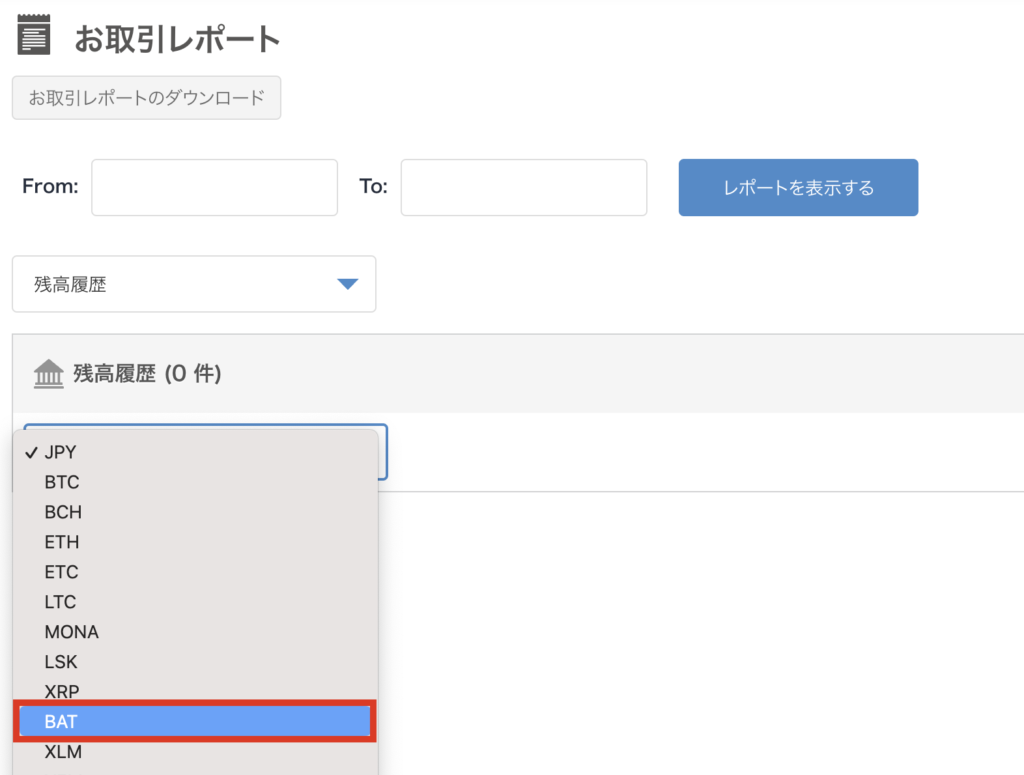This screenshot has height=775, width=1024.
Task: Click the To date input field
Action: point(524,187)
